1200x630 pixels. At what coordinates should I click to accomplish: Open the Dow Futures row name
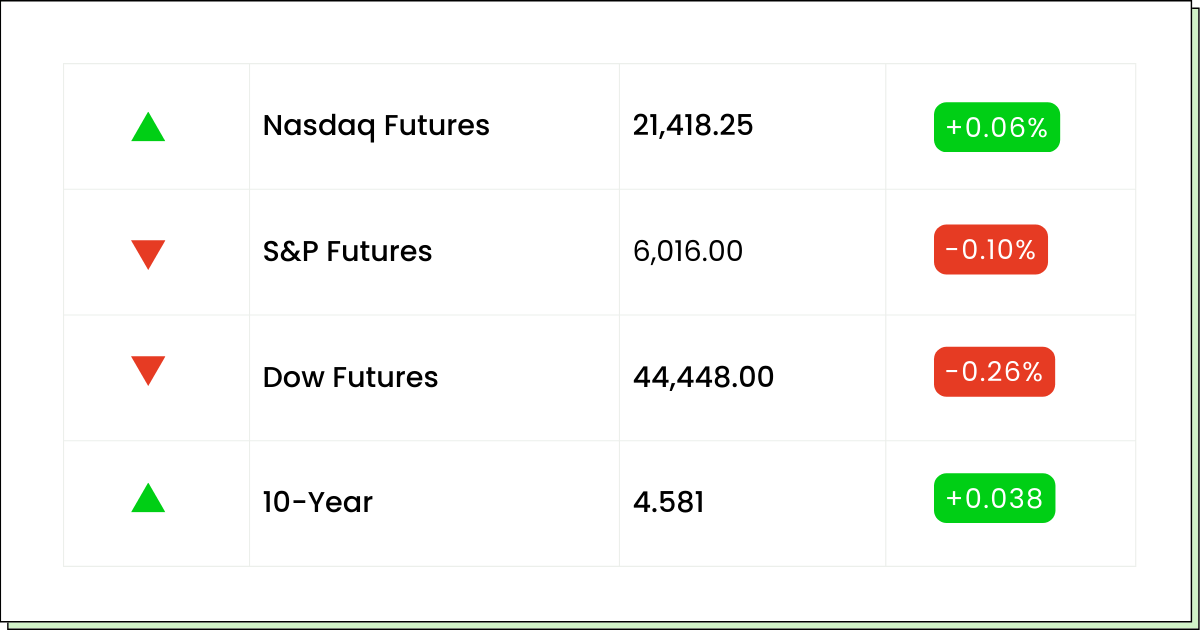pos(350,377)
